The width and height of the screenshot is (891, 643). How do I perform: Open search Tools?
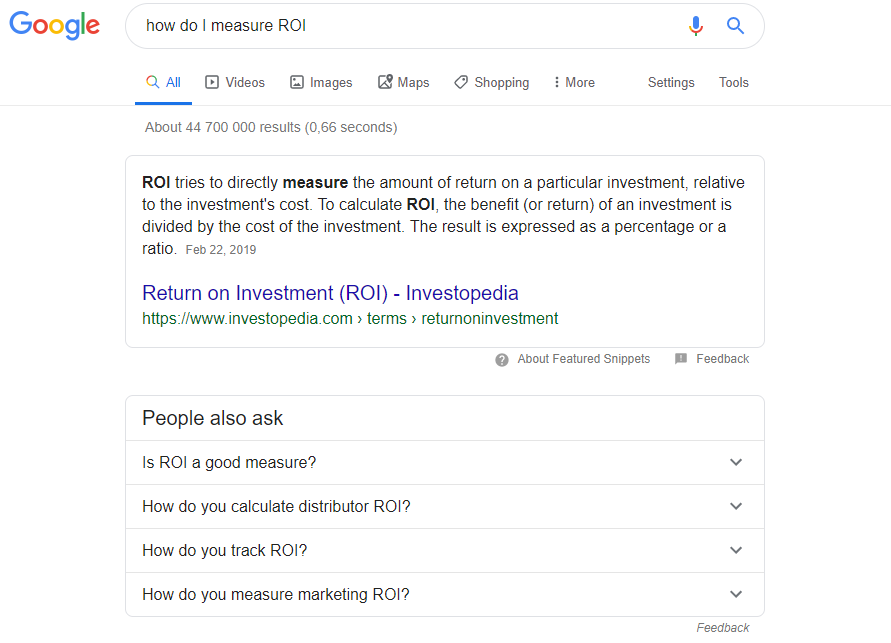(x=734, y=82)
